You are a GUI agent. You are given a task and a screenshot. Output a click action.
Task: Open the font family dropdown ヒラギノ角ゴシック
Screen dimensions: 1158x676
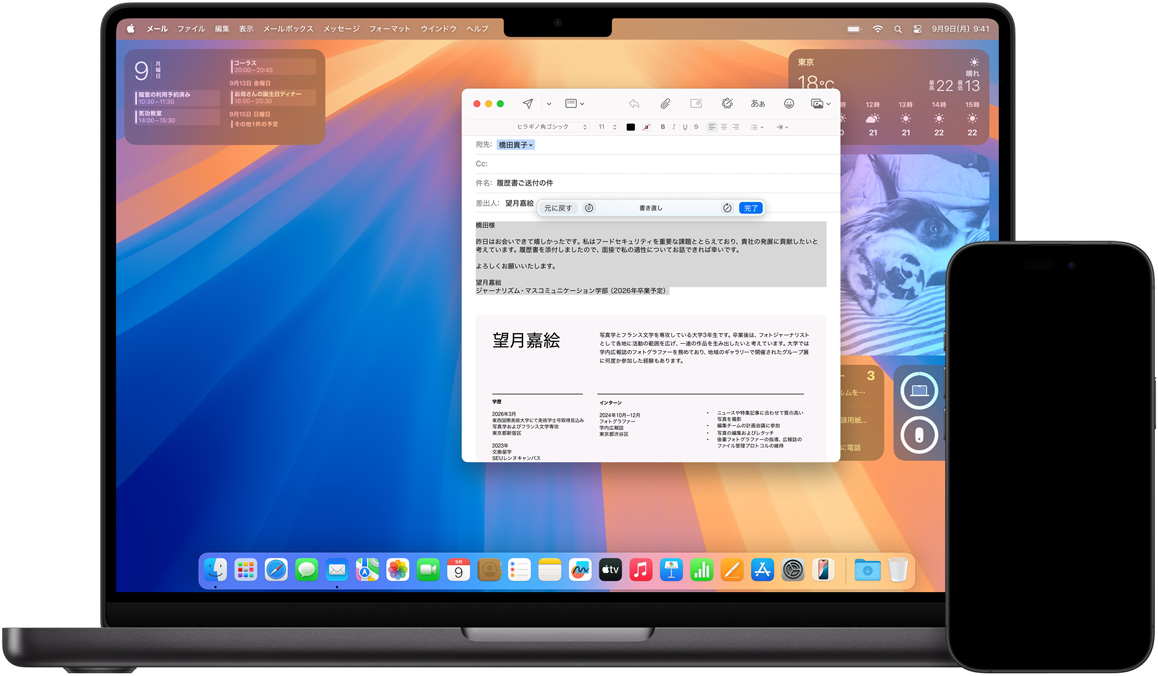(552, 127)
